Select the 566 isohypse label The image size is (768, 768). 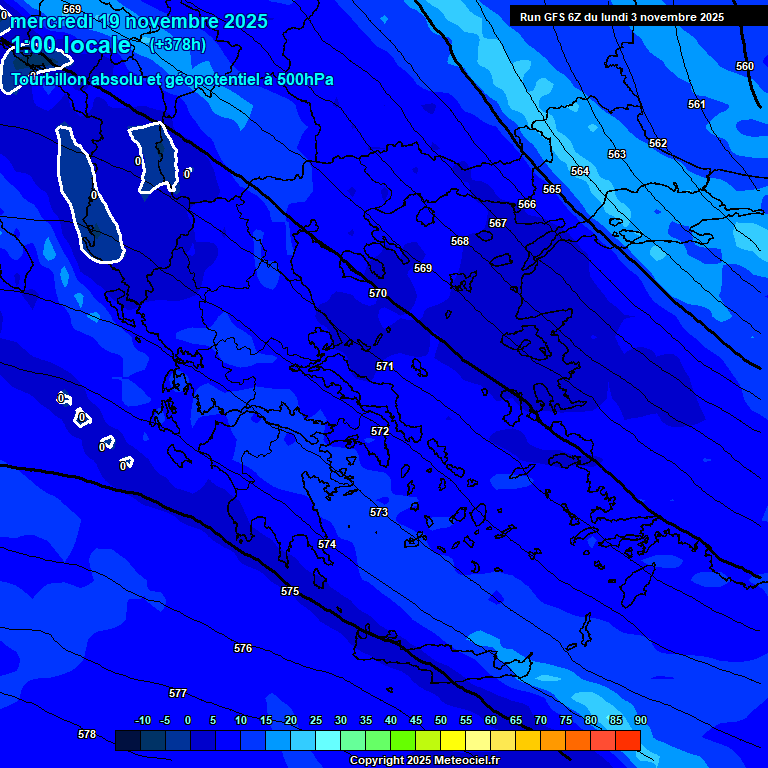pos(527,204)
